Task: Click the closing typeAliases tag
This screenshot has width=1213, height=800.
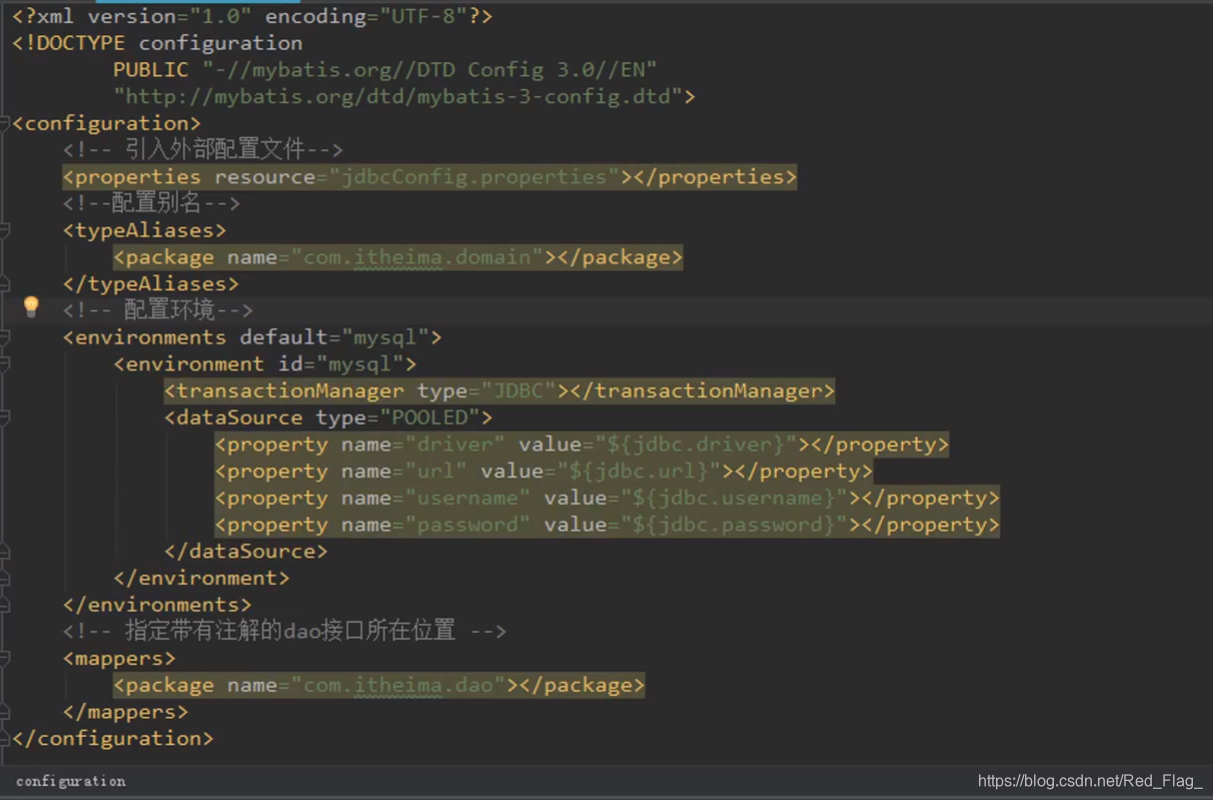Action: (x=151, y=284)
